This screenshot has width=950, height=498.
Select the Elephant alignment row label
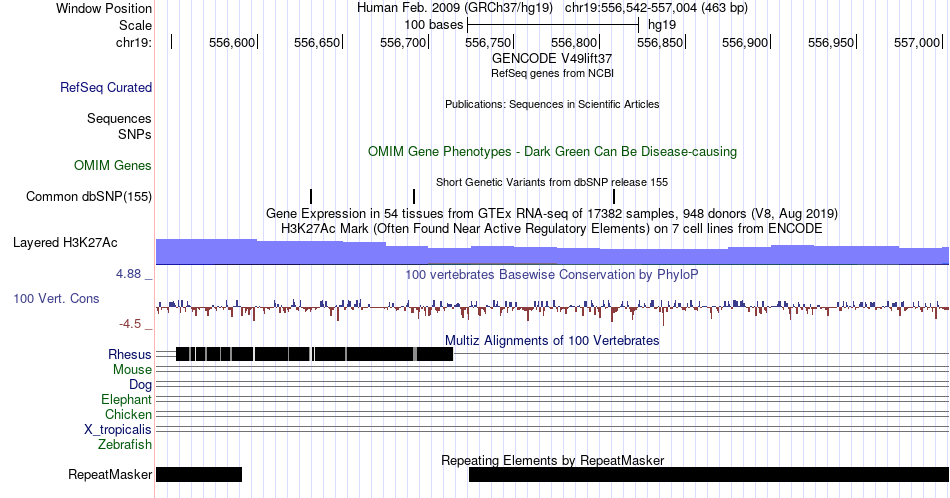(x=127, y=399)
